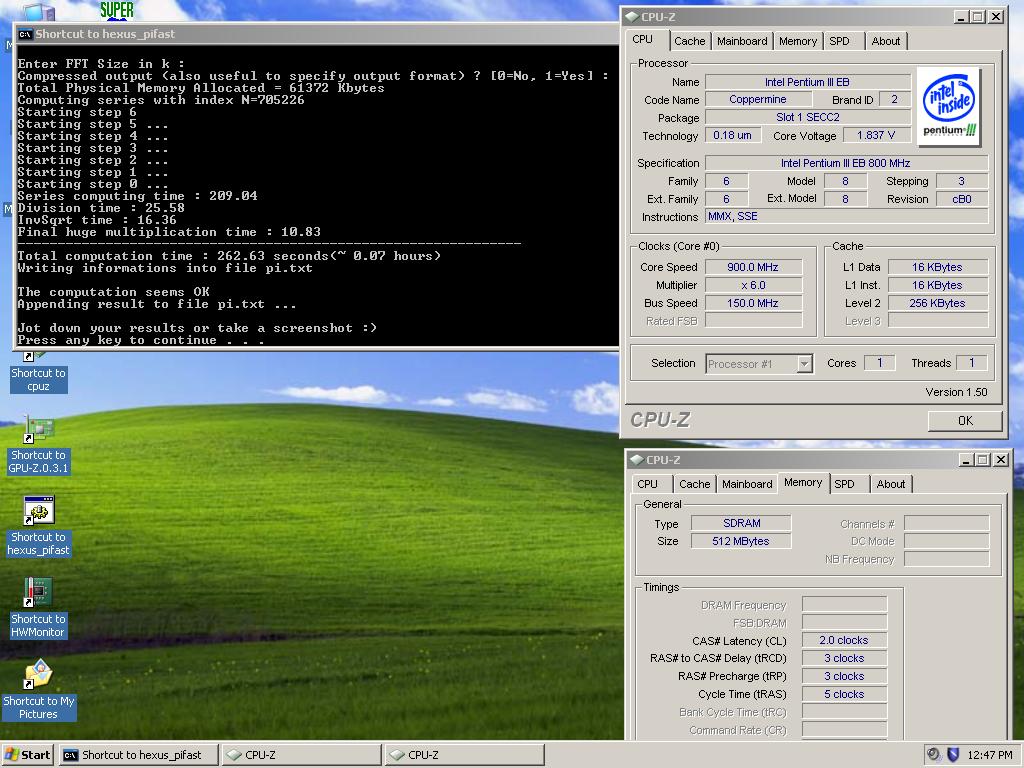Click the 'Series computing time : 209.04' line
The width and height of the screenshot is (1024, 768).
coord(137,196)
